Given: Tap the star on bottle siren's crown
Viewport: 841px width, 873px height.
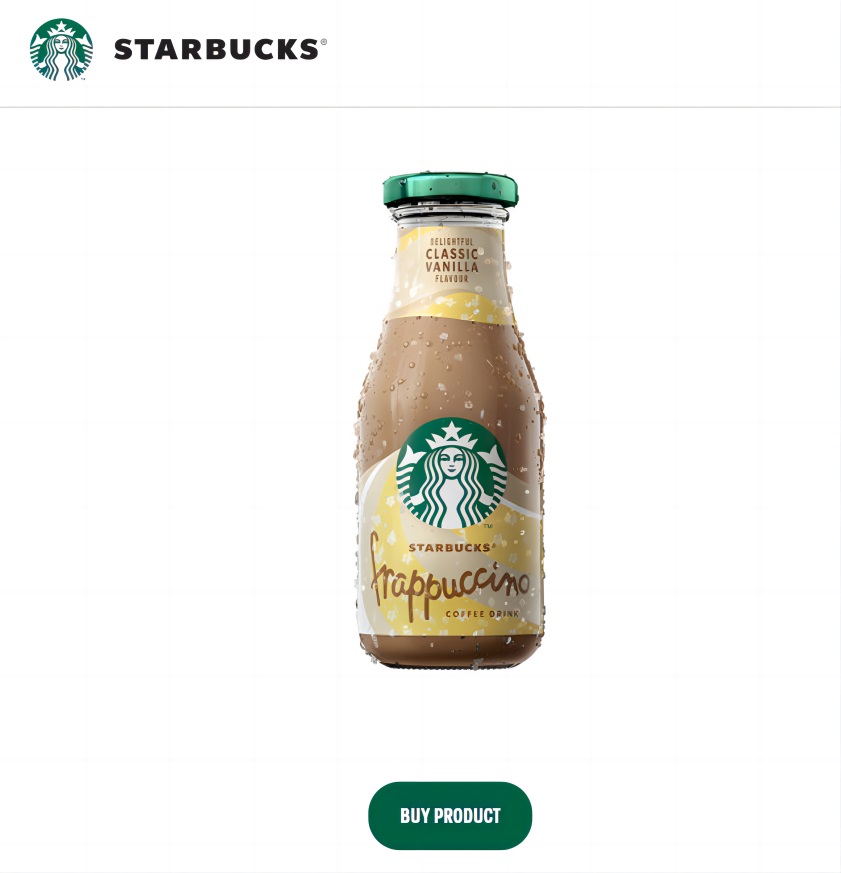Looking at the screenshot, I should 451,430.
